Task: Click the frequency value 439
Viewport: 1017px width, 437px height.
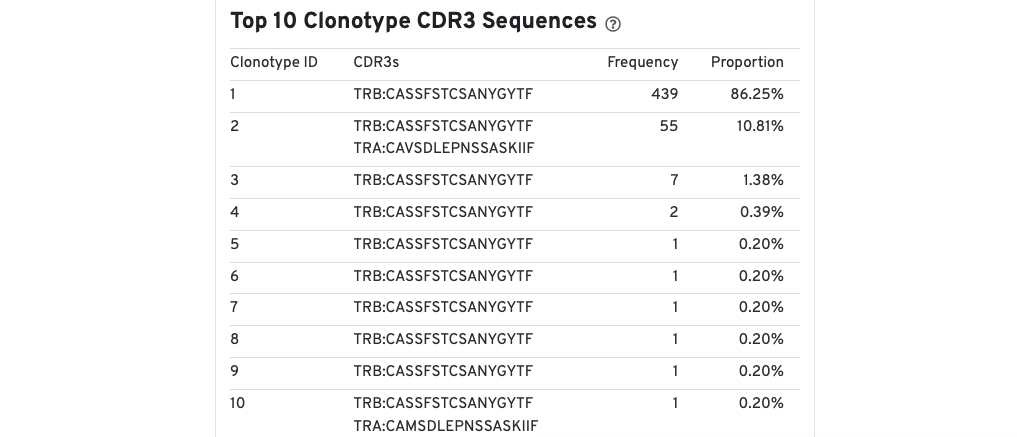Action: (x=665, y=95)
